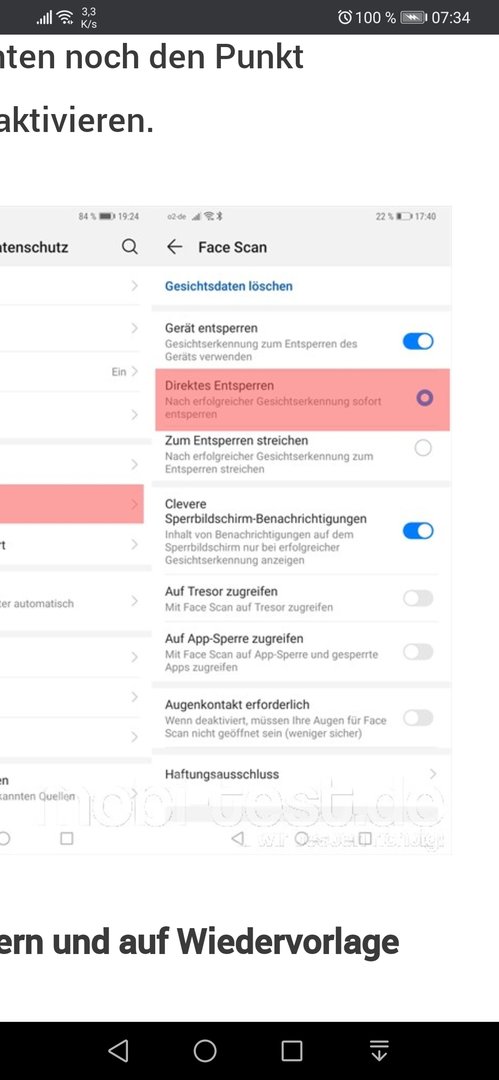Toggle the Augenkontakt erforderlich switch
Viewport: 499px width, 1080px height.
click(x=418, y=718)
